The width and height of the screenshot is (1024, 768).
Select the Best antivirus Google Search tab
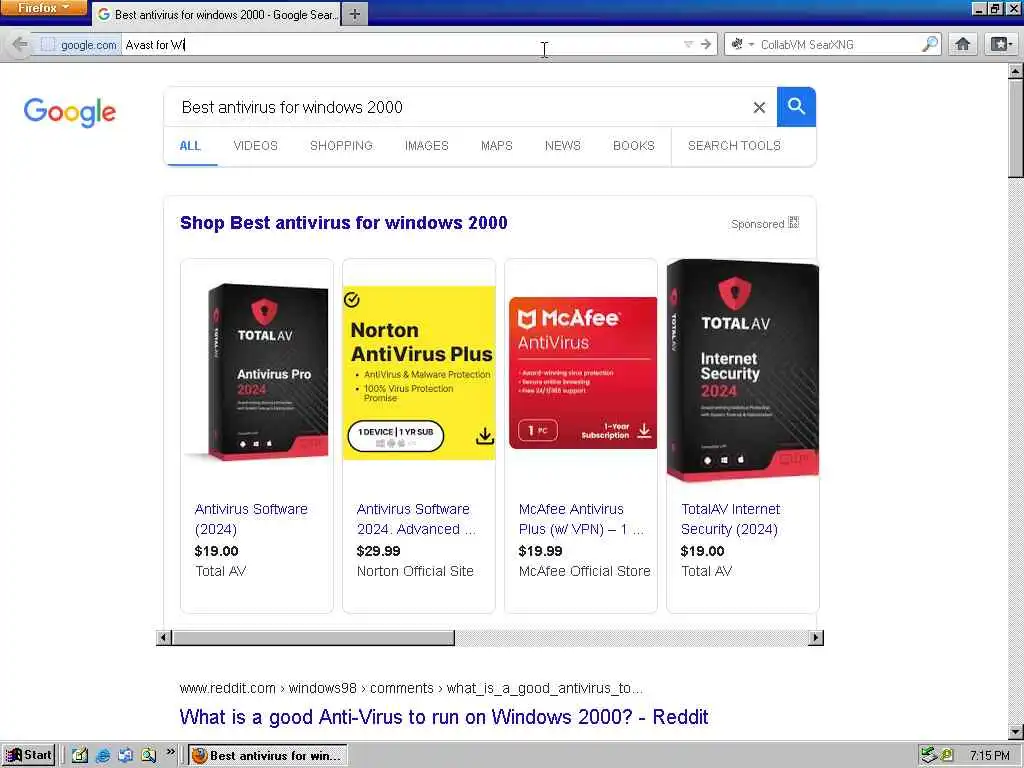217,14
